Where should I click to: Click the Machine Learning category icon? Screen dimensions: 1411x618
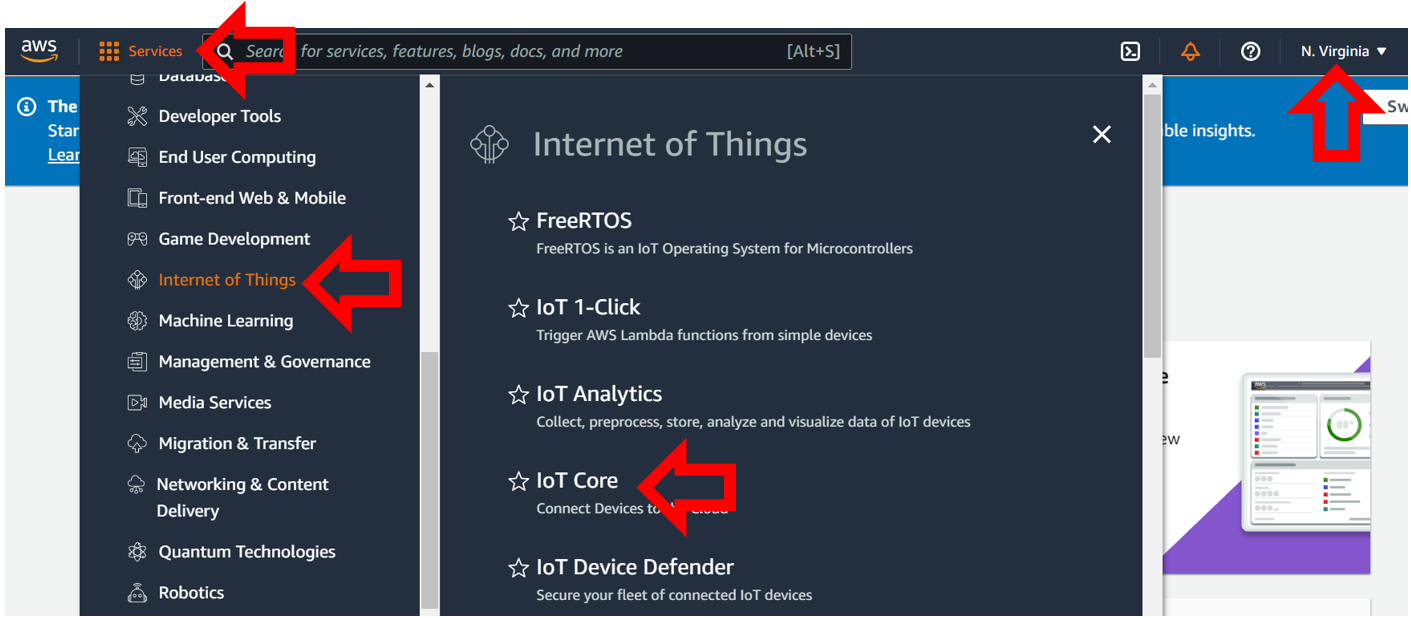[137, 321]
